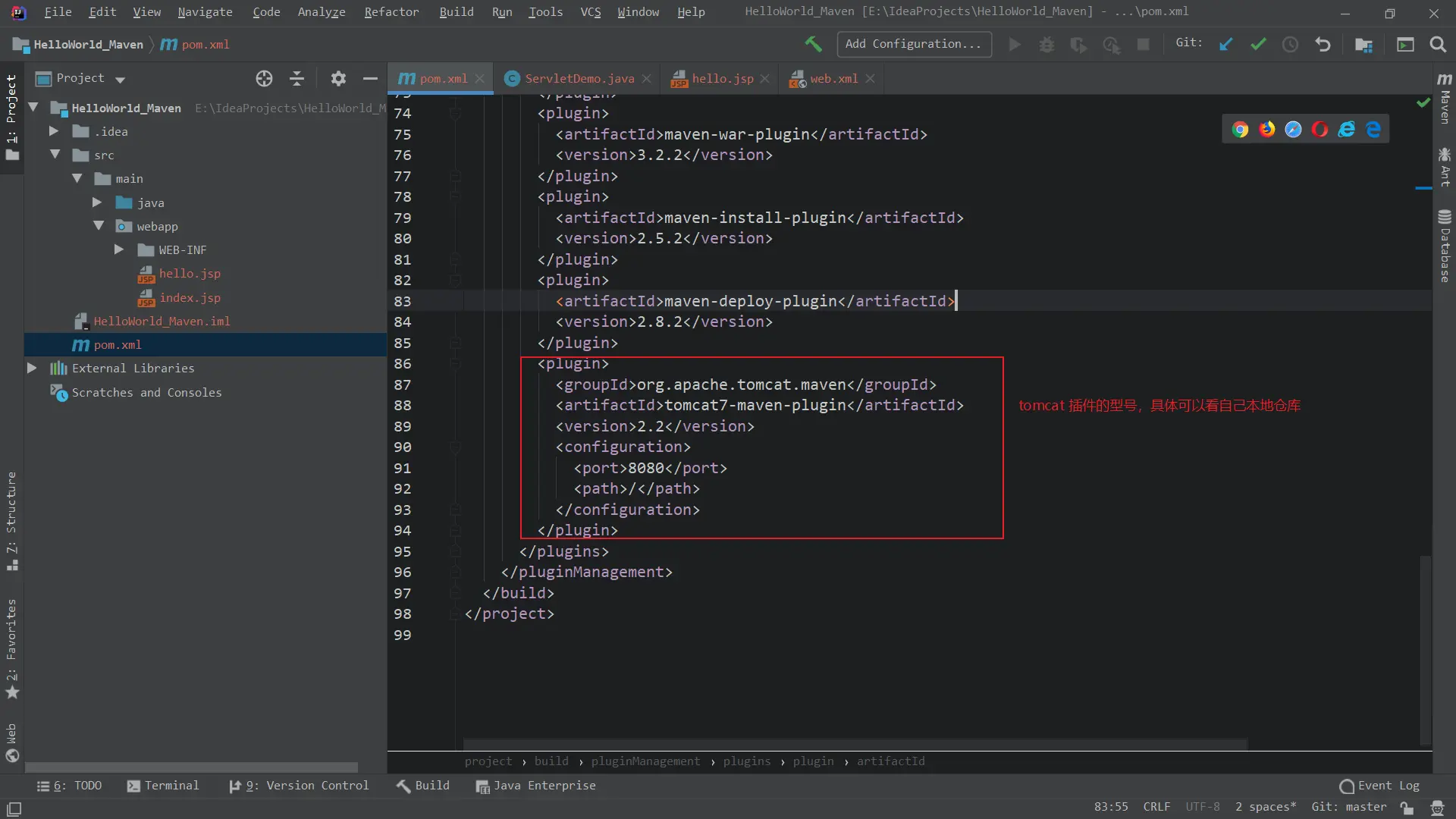Click the editor horizontal scrollbar
The height and width of the screenshot is (819, 1456).
pyautogui.click(x=855, y=744)
